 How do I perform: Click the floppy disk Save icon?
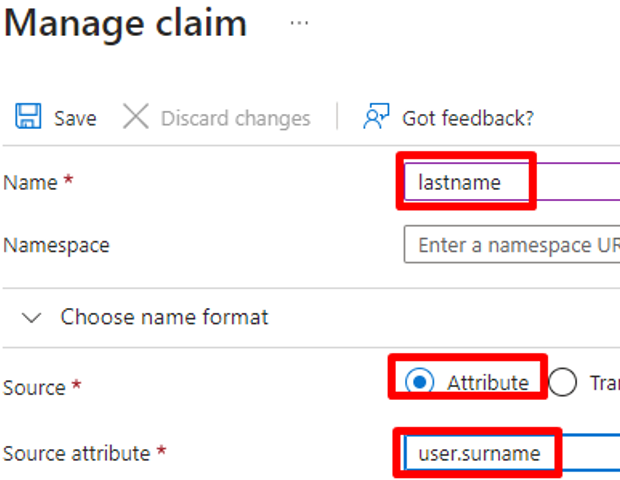point(28,117)
